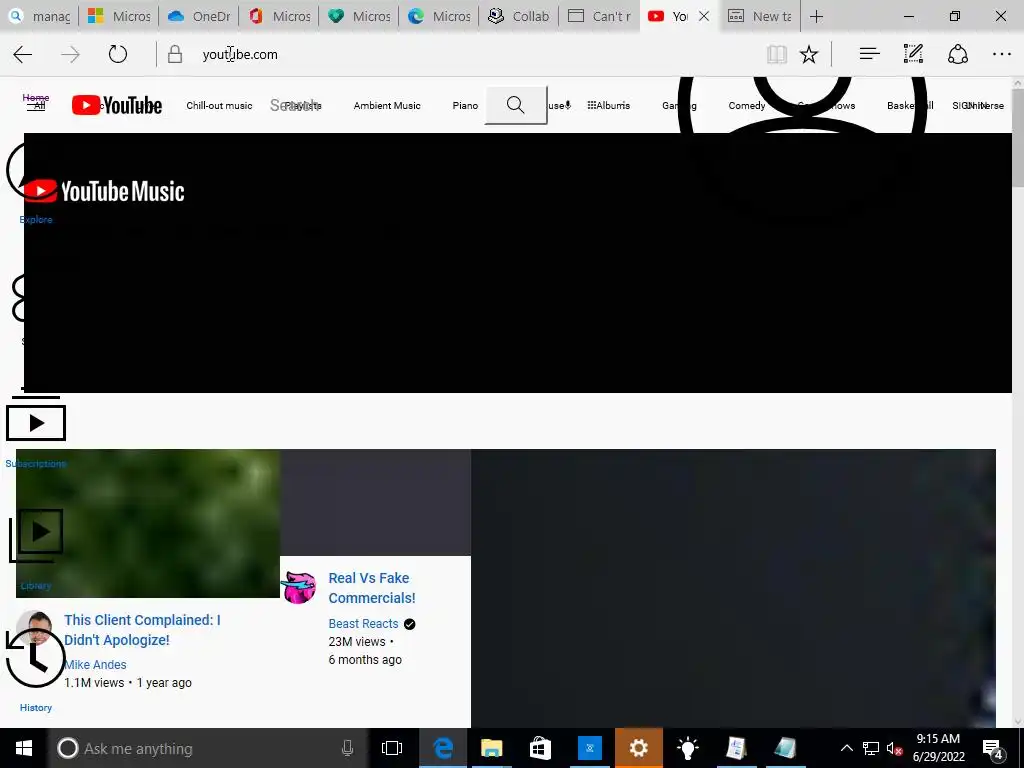Open Settings gear on the taskbar

[x=639, y=748]
